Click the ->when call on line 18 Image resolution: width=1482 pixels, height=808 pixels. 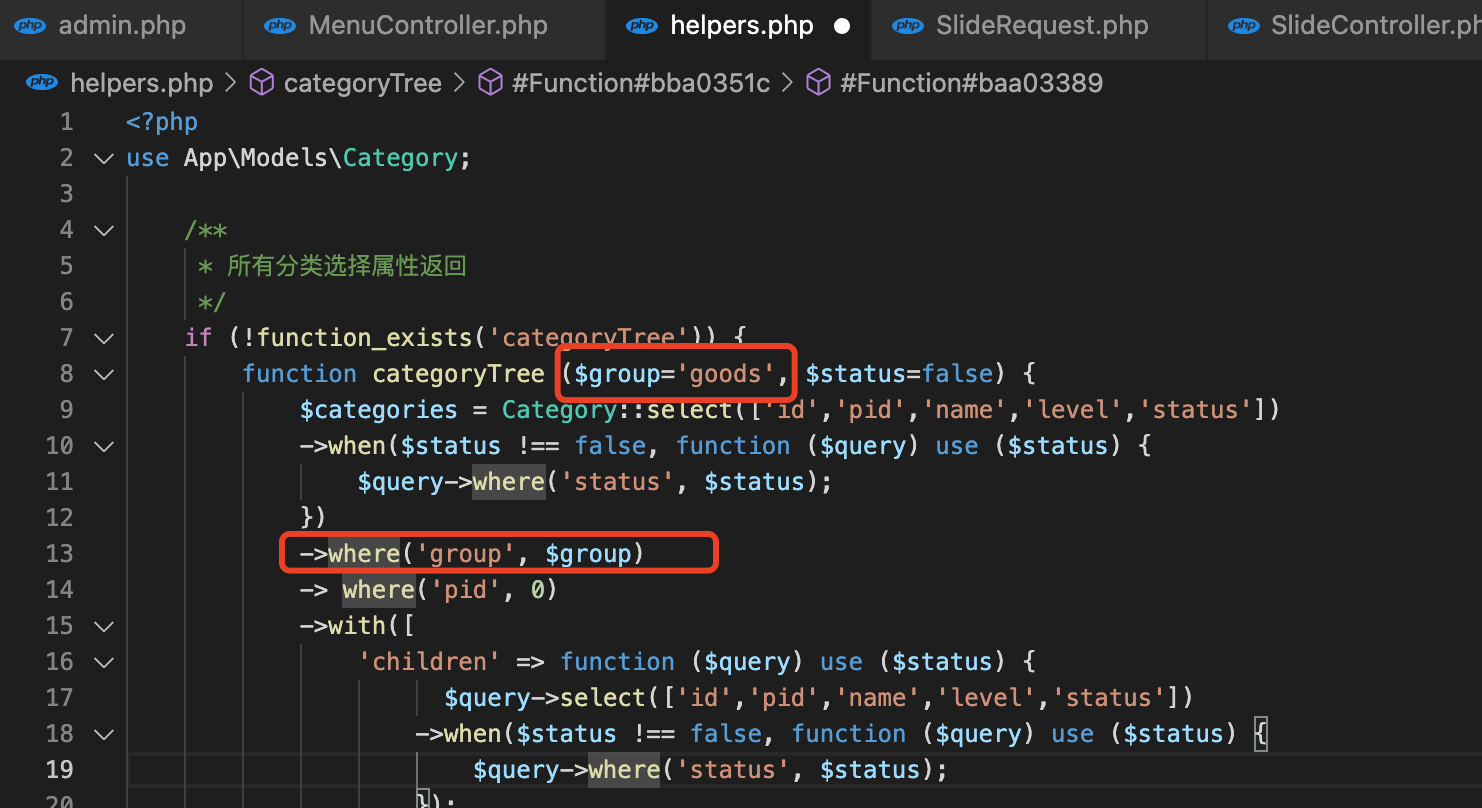[458, 734]
